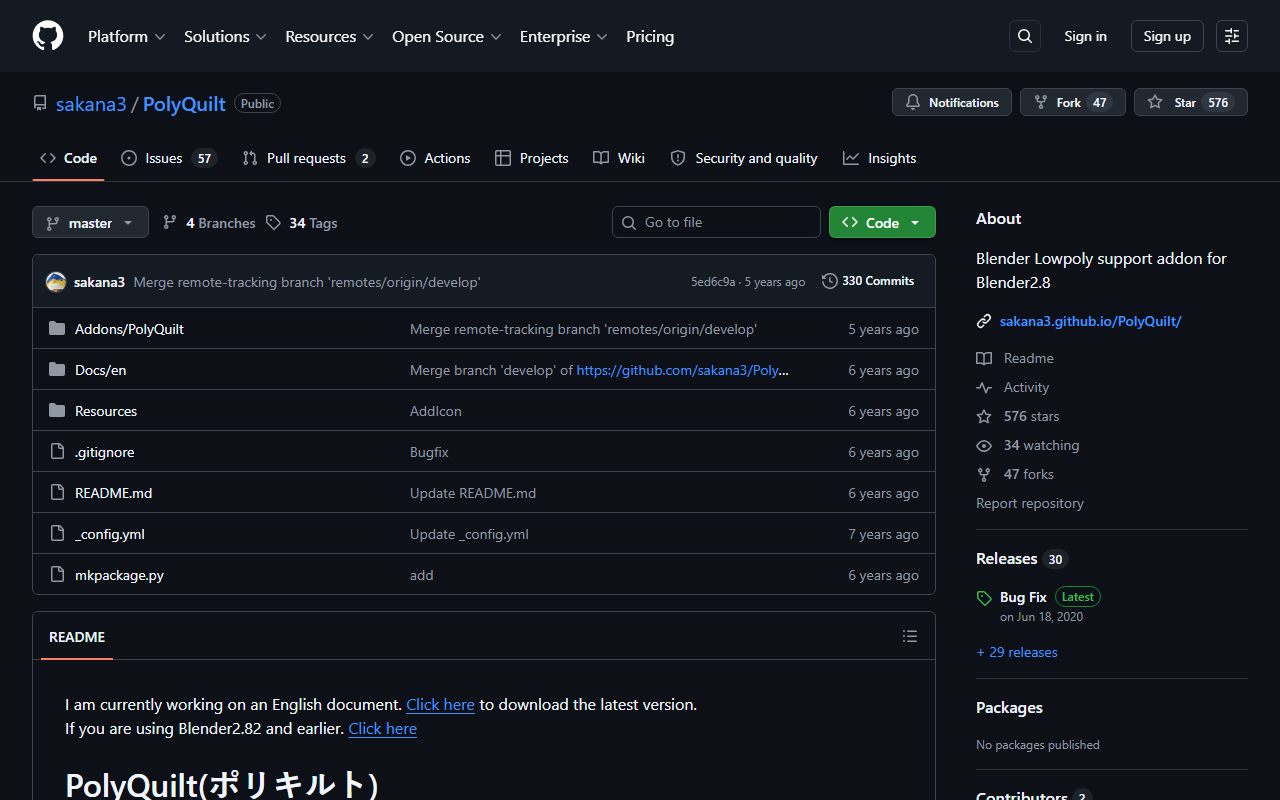1280x800 pixels.
Task: Click the Go to file search field
Action: tap(716, 222)
